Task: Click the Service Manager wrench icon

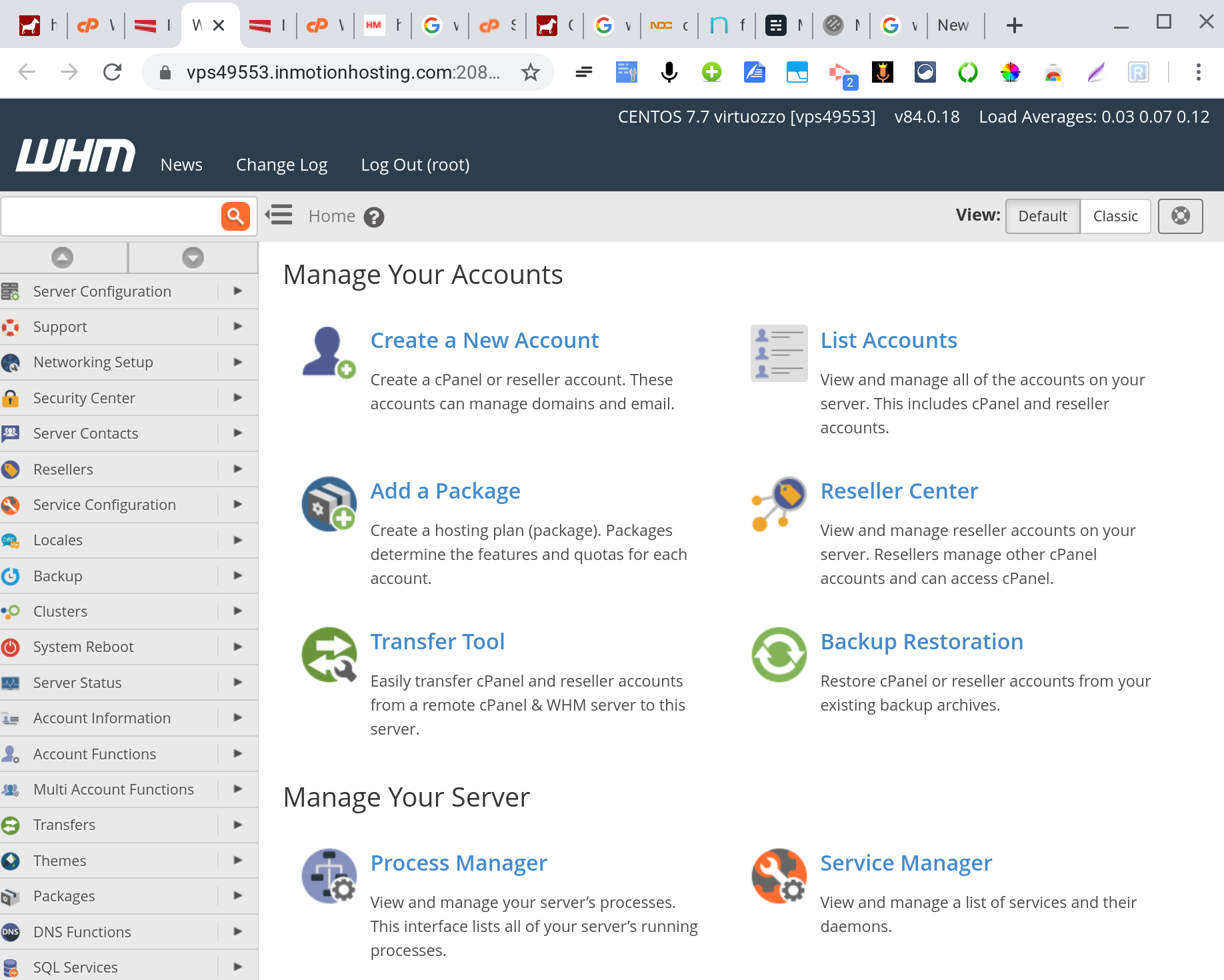Action: click(779, 876)
